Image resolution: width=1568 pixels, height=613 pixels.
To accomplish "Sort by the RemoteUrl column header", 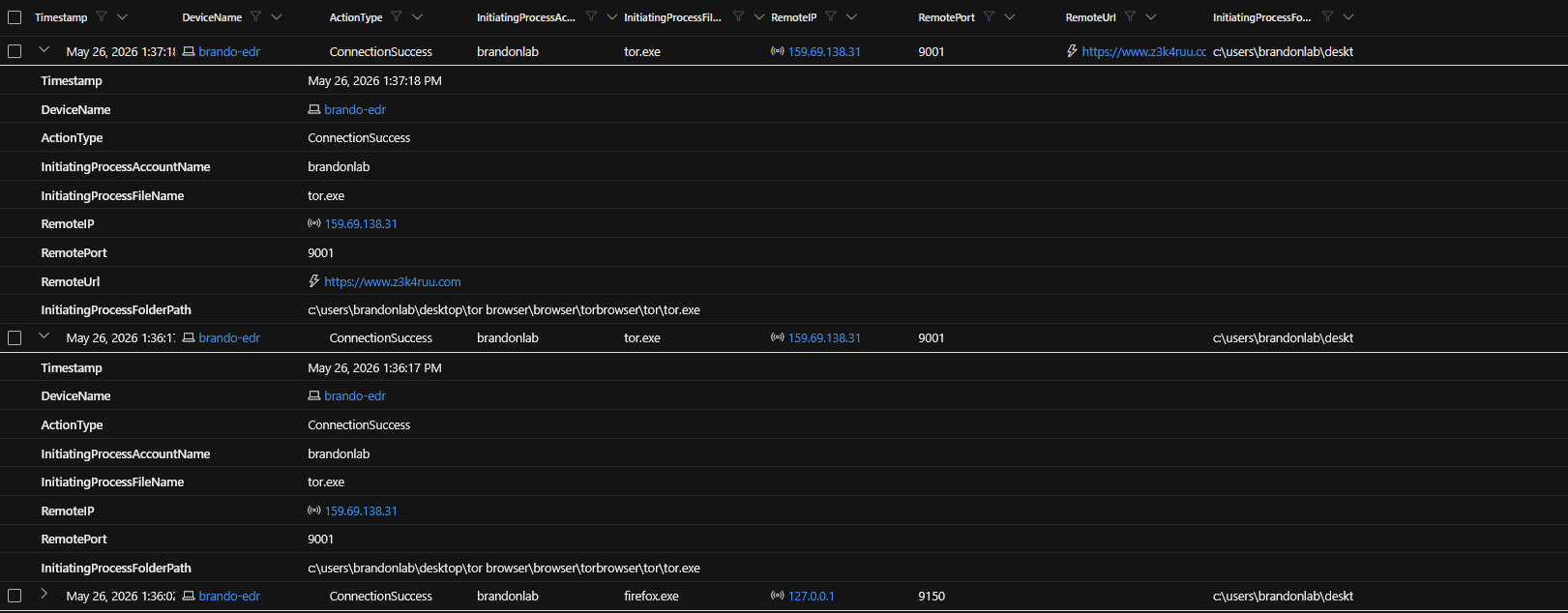I will click(1090, 17).
